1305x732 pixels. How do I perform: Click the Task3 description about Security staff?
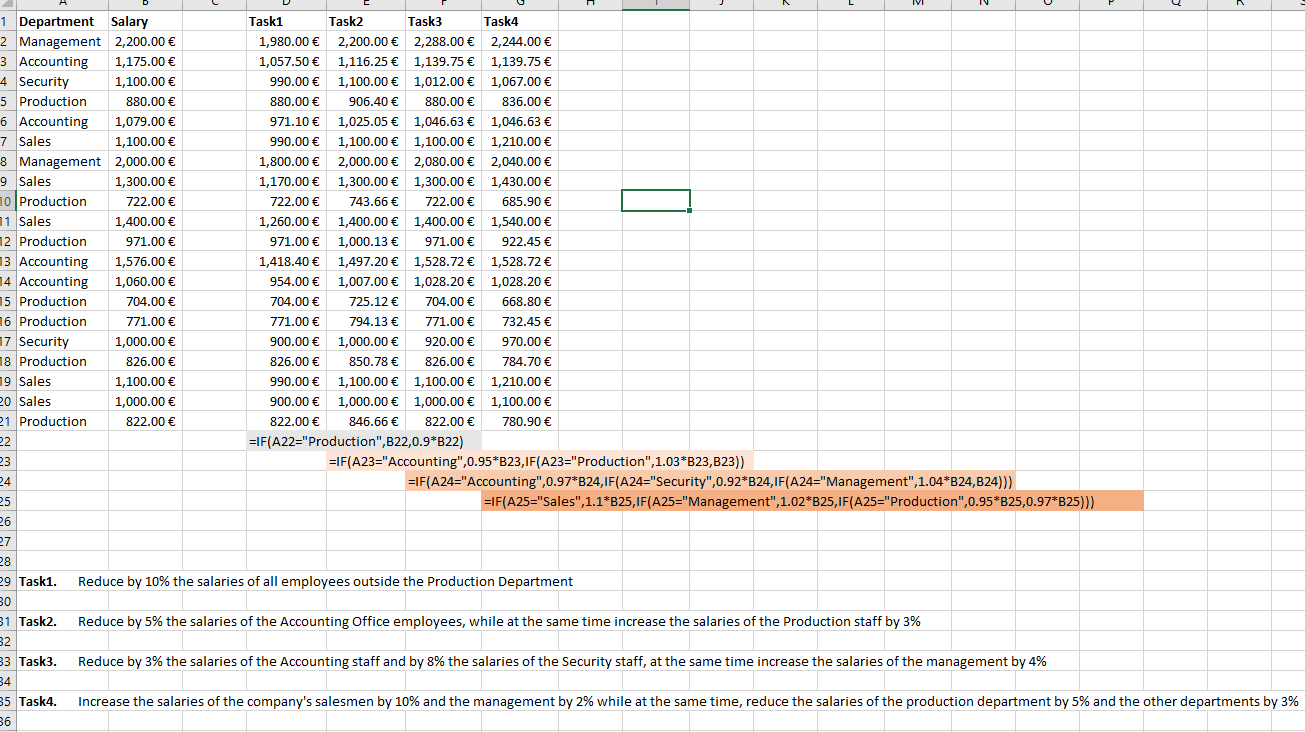point(562,661)
